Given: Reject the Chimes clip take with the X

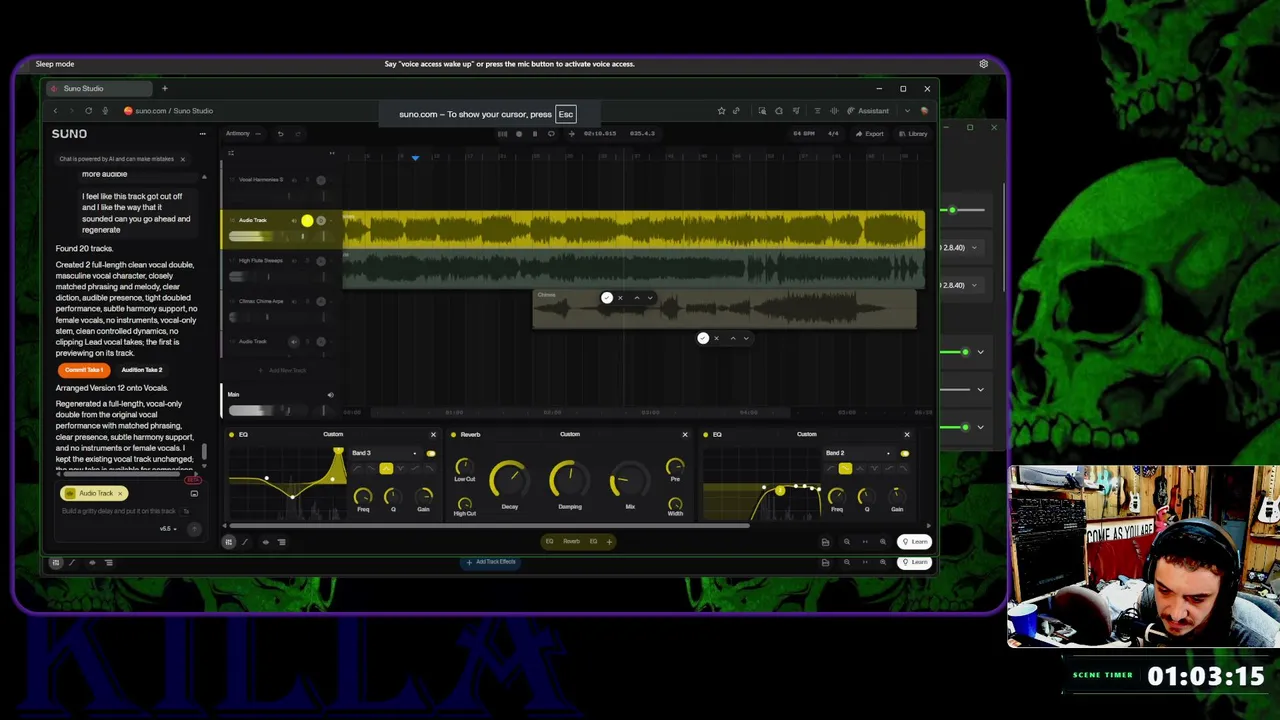Looking at the screenshot, I should click(620, 298).
